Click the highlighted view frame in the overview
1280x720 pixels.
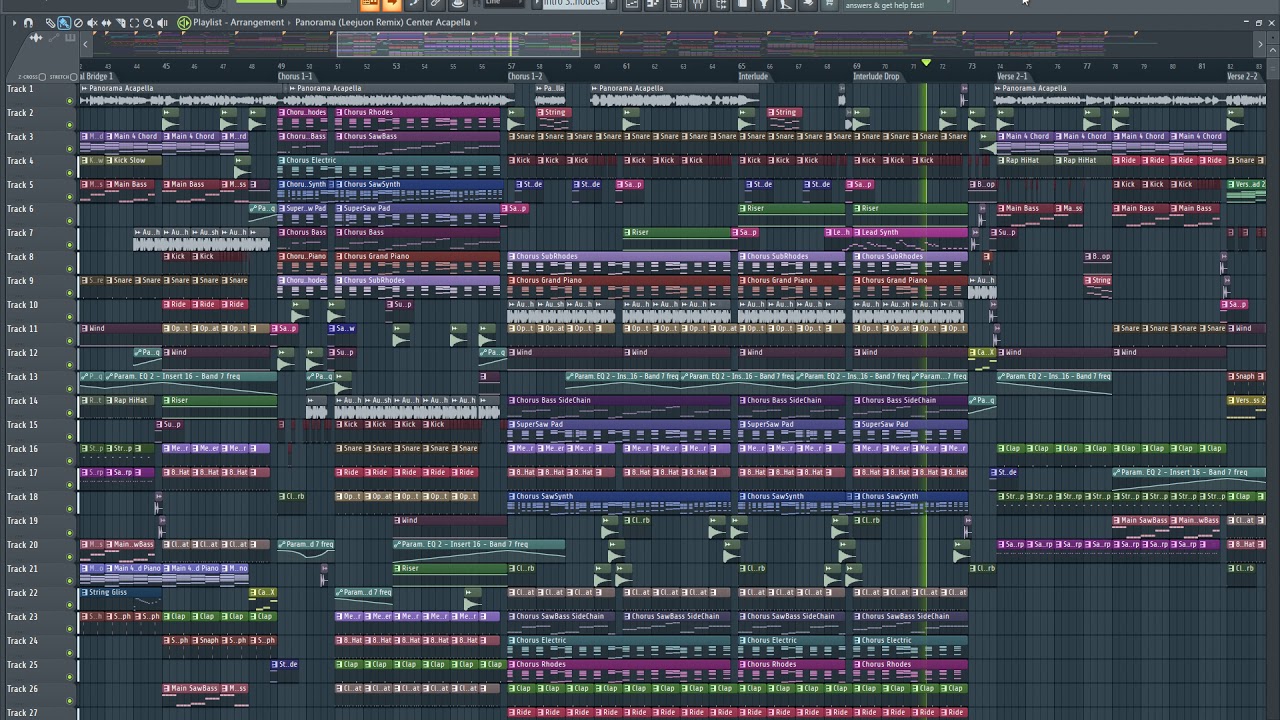tap(458, 44)
